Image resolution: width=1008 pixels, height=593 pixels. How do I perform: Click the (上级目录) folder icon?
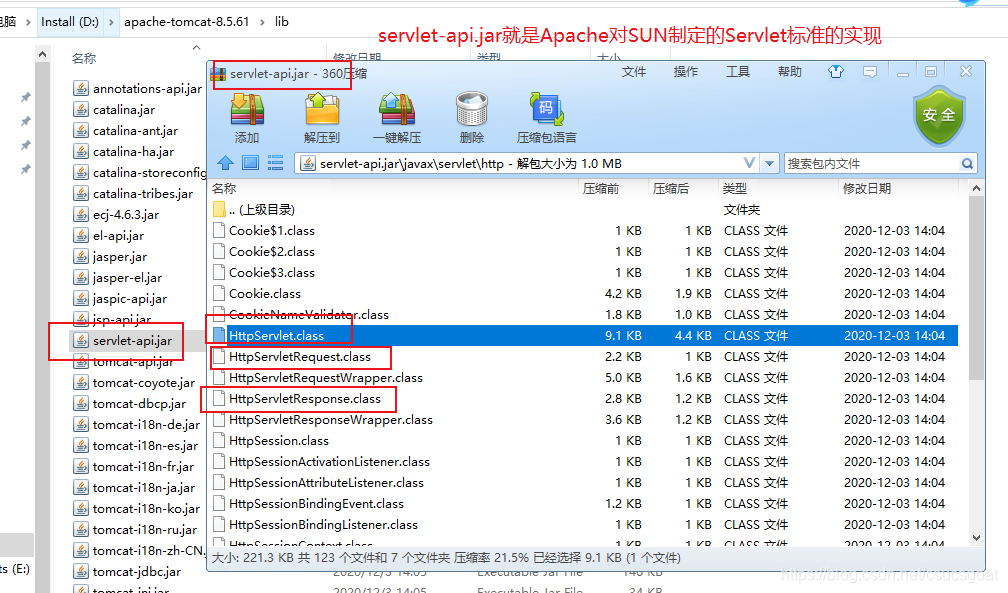click(x=219, y=209)
